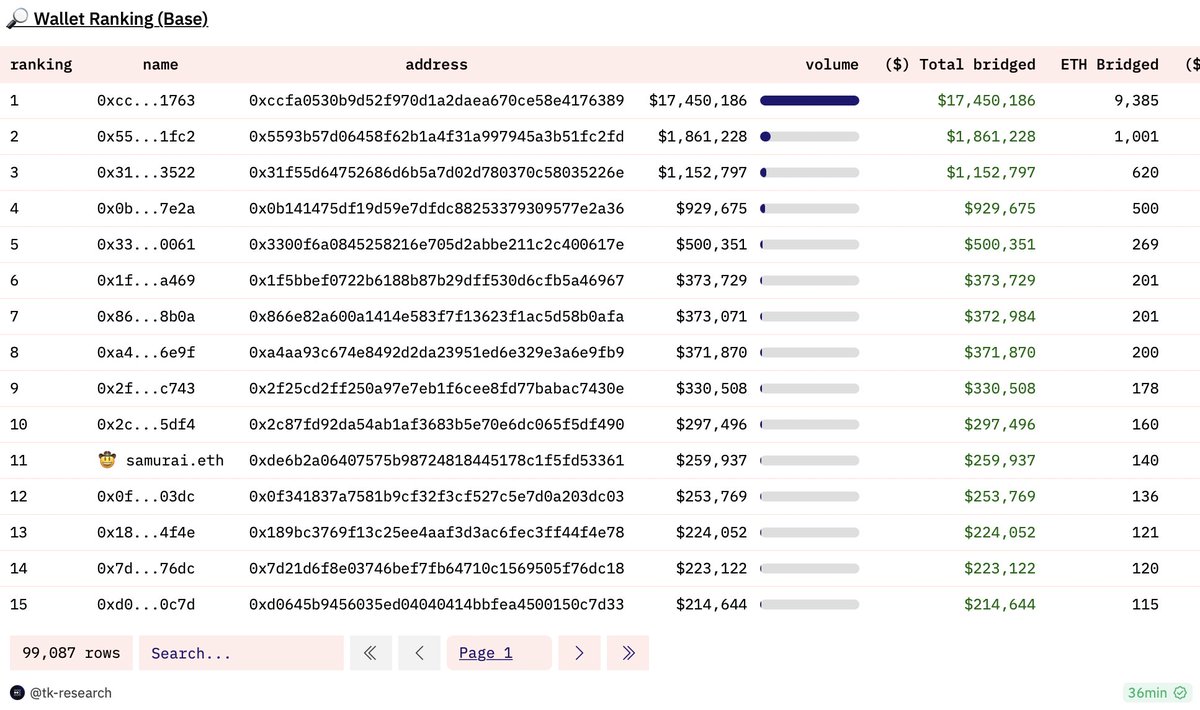The height and width of the screenshot is (710, 1200).
Task: Click the magnifier emoji in the title
Action: 18,18
